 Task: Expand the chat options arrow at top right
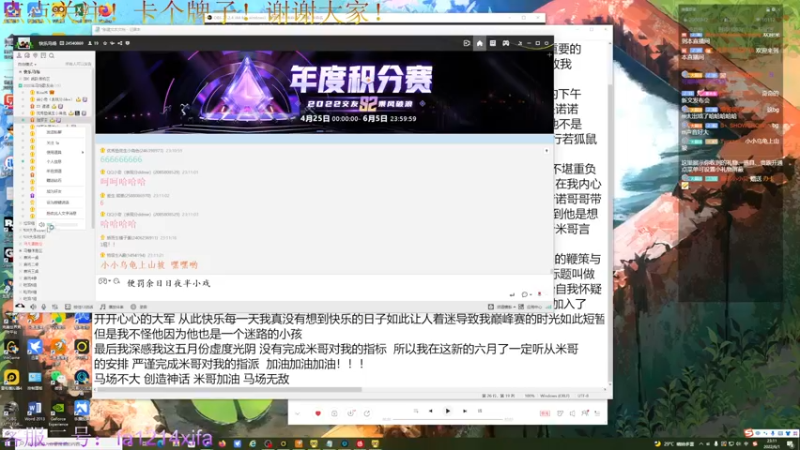point(546,151)
